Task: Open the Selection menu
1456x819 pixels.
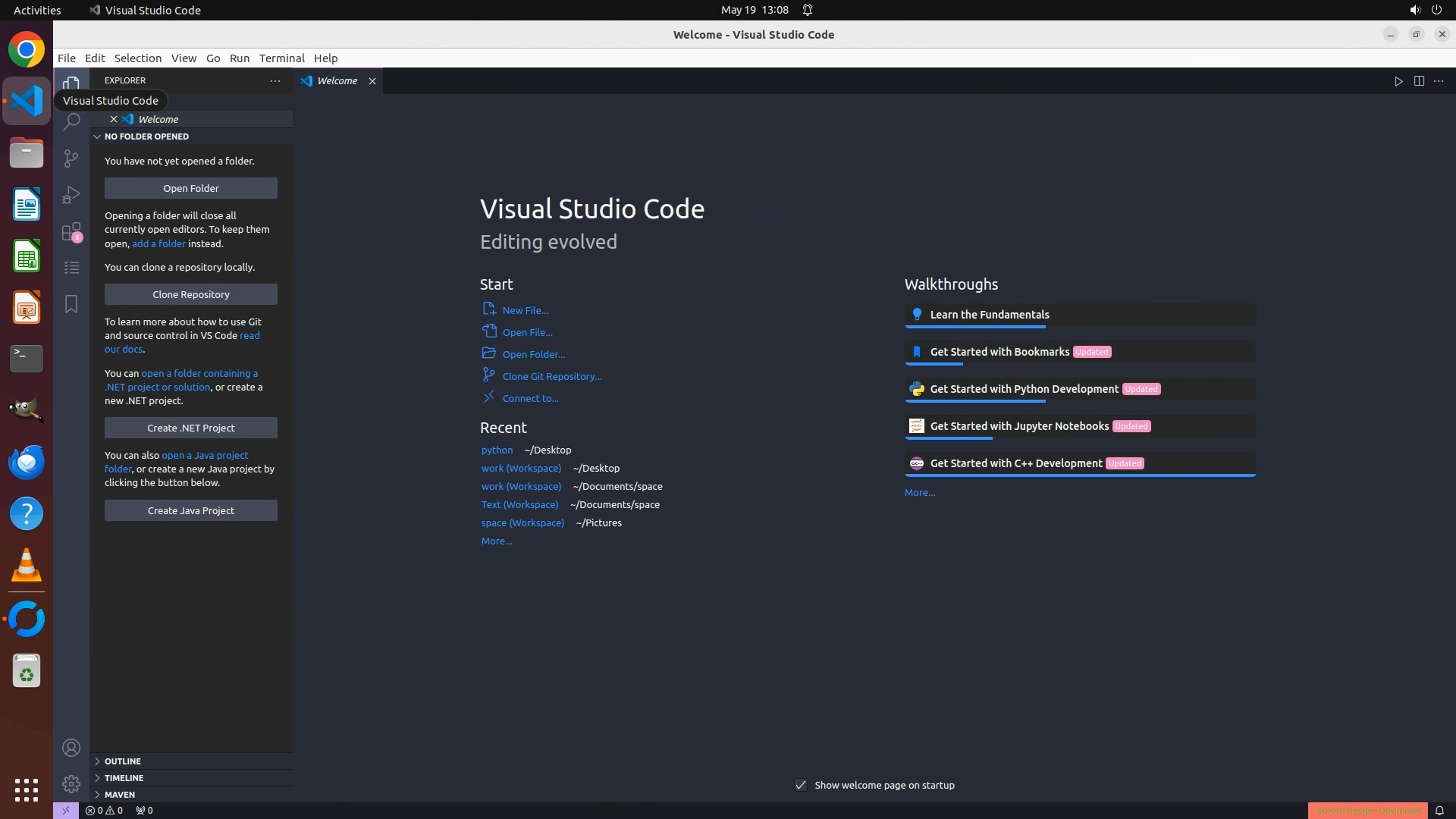Action: coord(137,58)
